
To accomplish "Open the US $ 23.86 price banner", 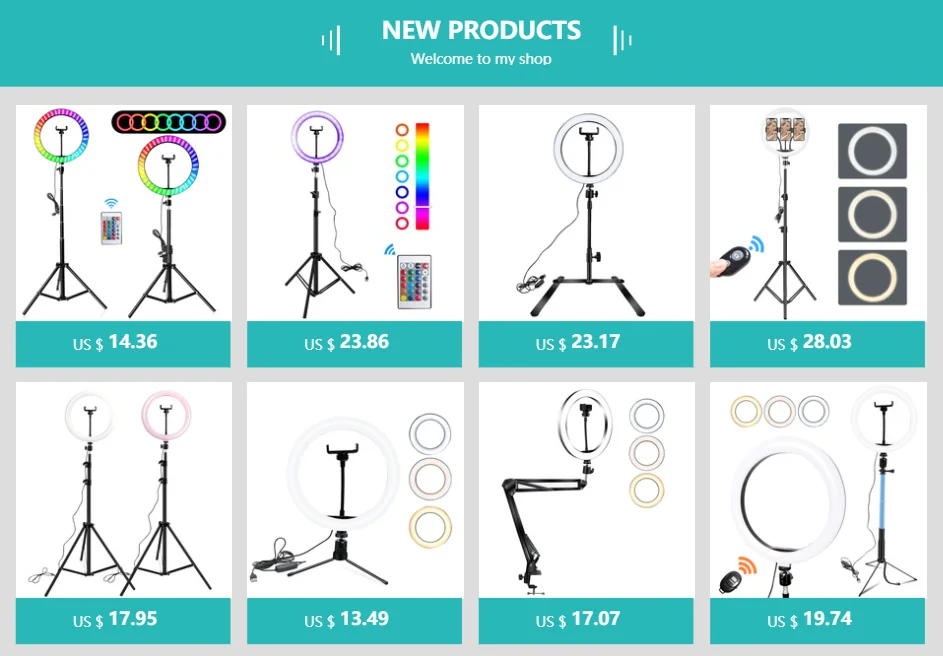I will point(354,344).
